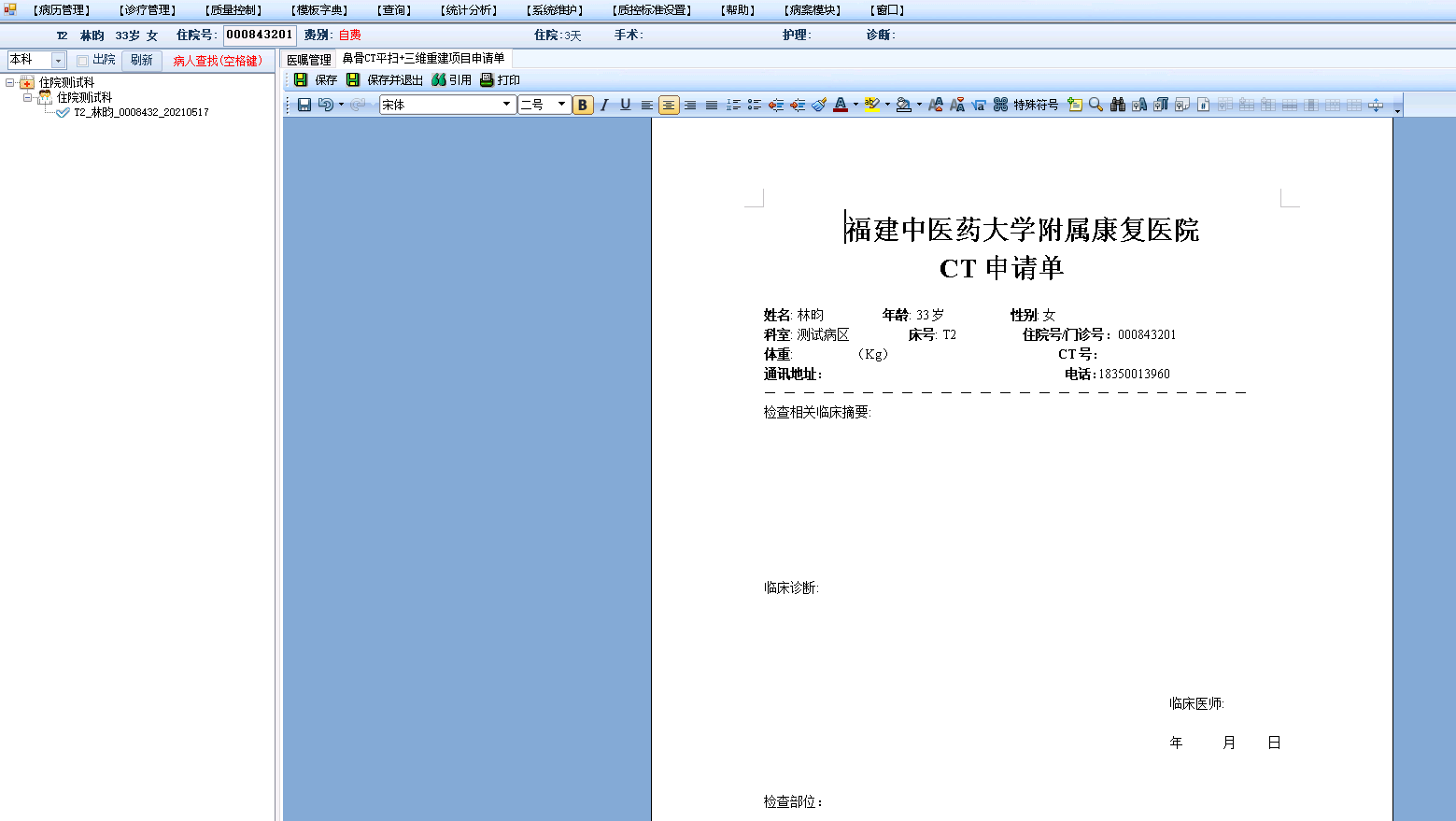Click the paragraph mark field icon

[1161, 105]
